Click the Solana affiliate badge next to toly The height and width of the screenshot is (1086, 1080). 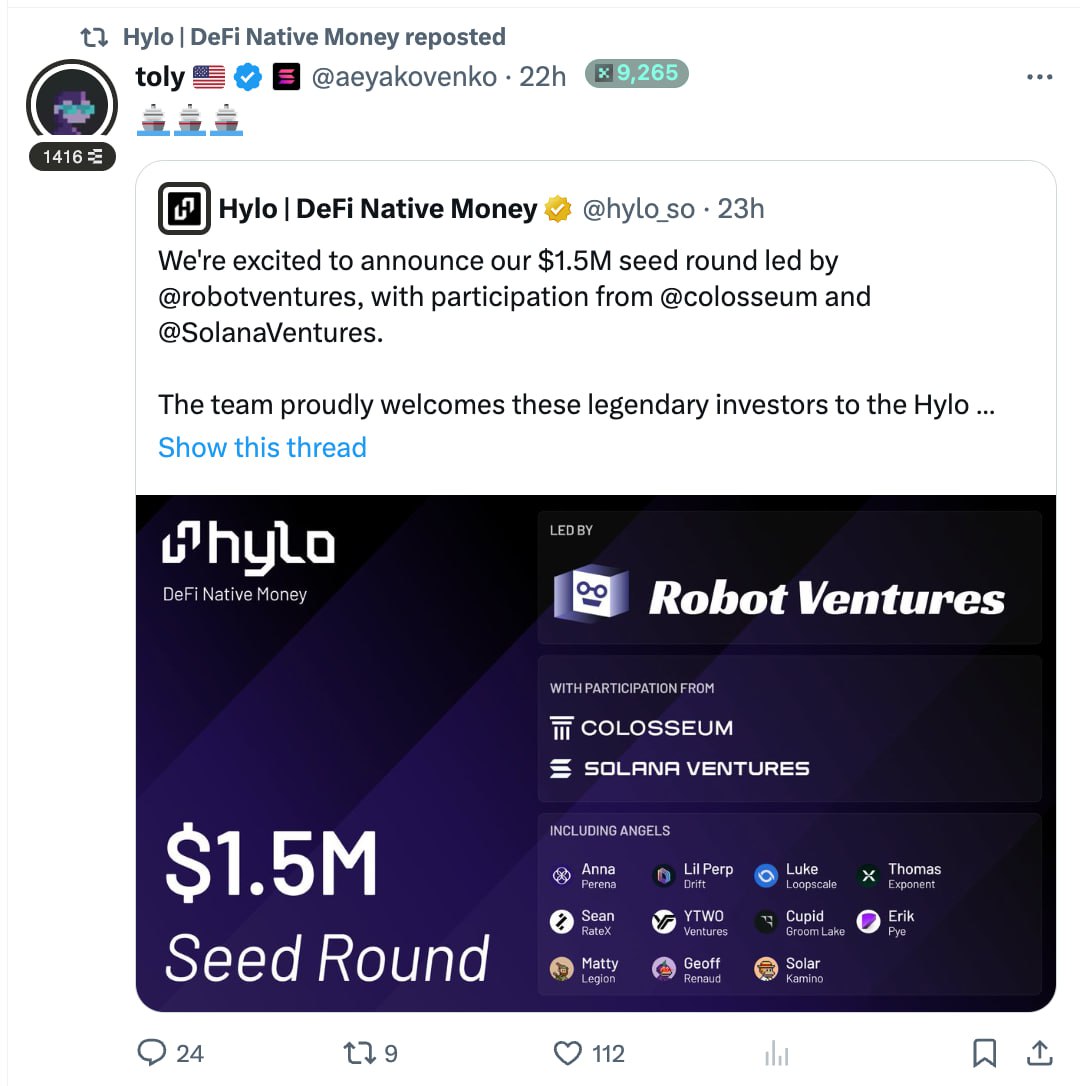(286, 77)
